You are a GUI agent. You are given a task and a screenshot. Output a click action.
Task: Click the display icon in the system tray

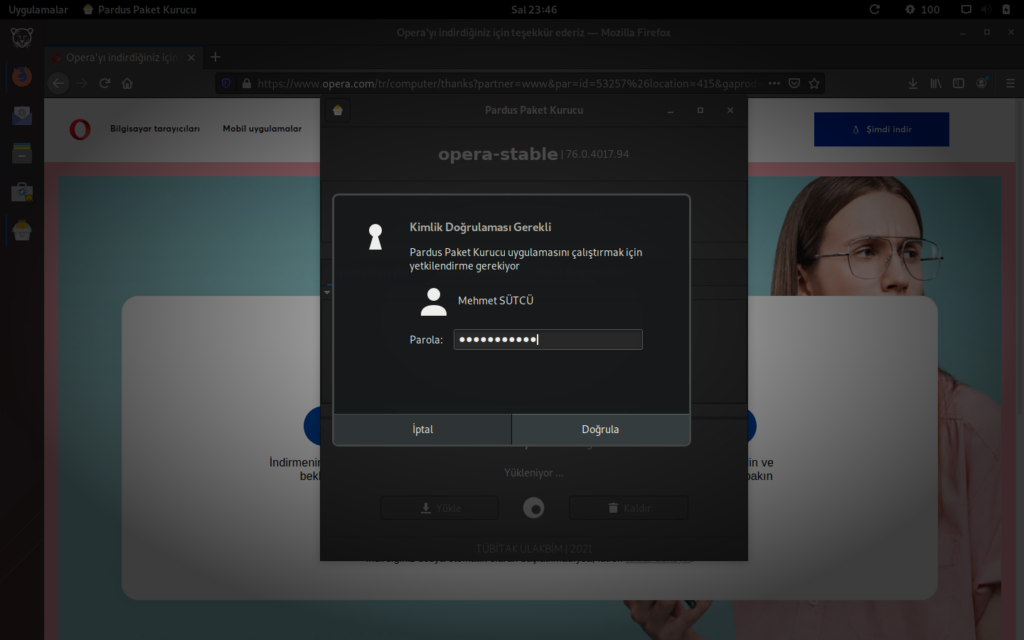[966, 10]
